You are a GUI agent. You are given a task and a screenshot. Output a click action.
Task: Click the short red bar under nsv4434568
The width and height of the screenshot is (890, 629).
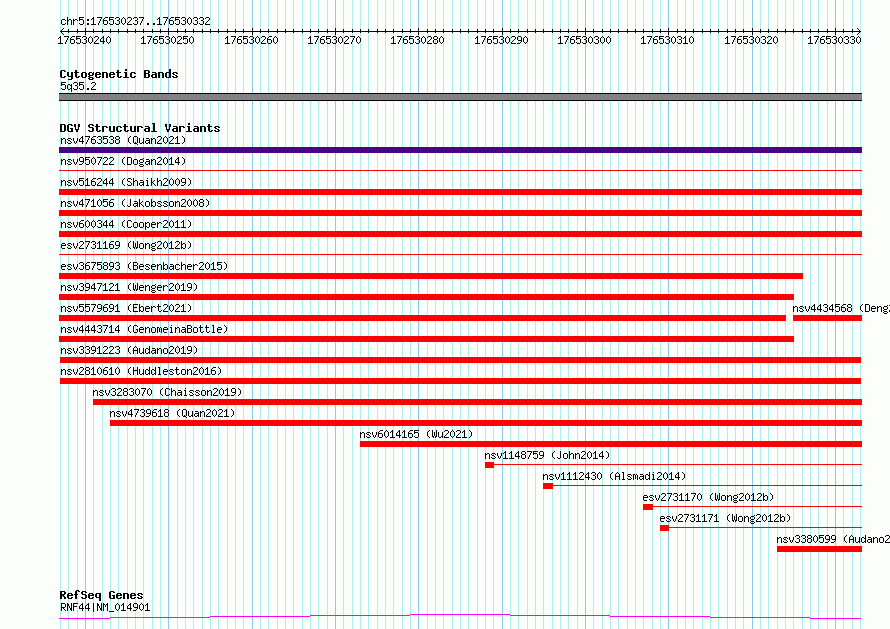(x=828, y=318)
